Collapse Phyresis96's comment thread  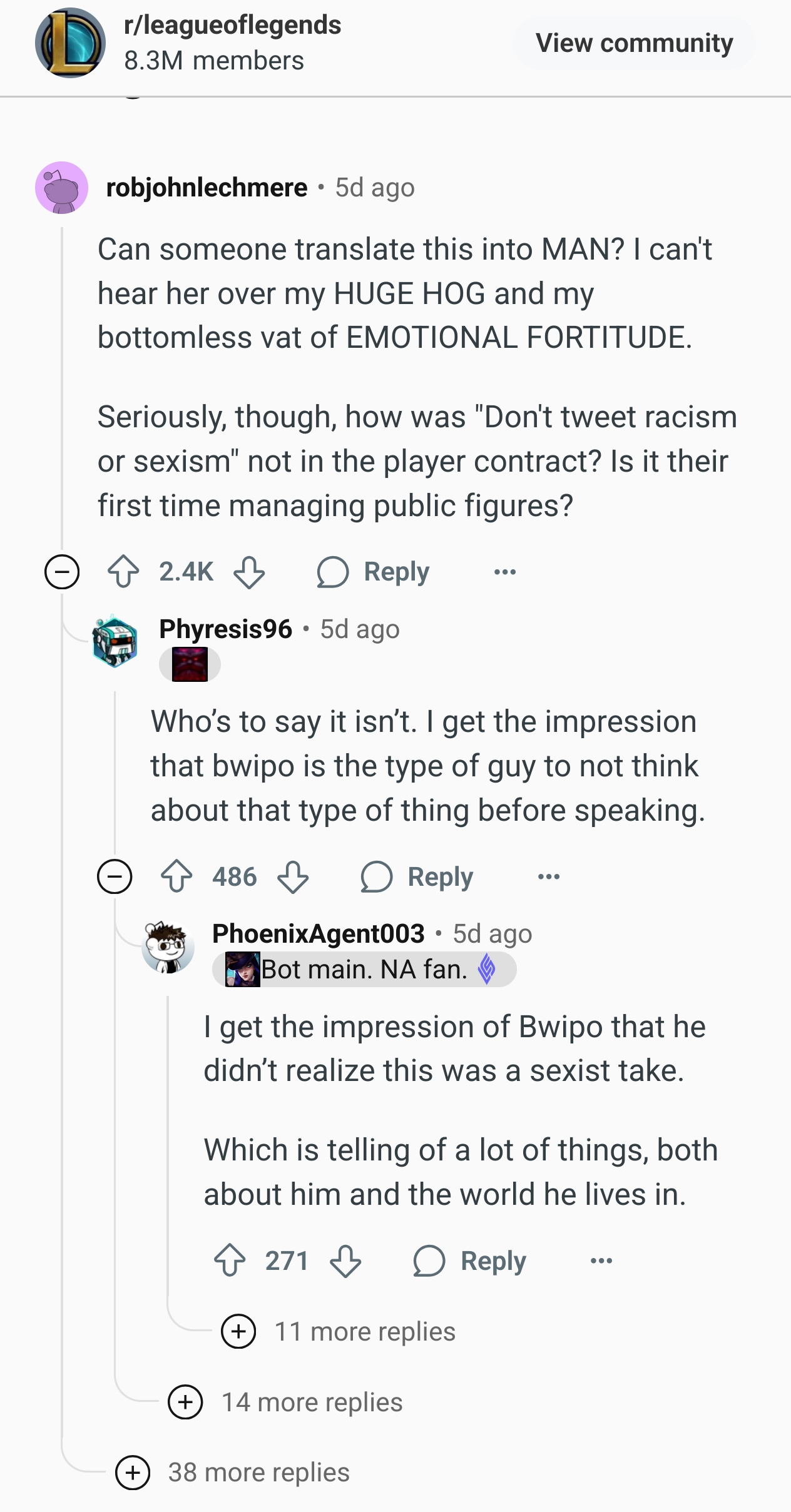(x=115, y=876)
